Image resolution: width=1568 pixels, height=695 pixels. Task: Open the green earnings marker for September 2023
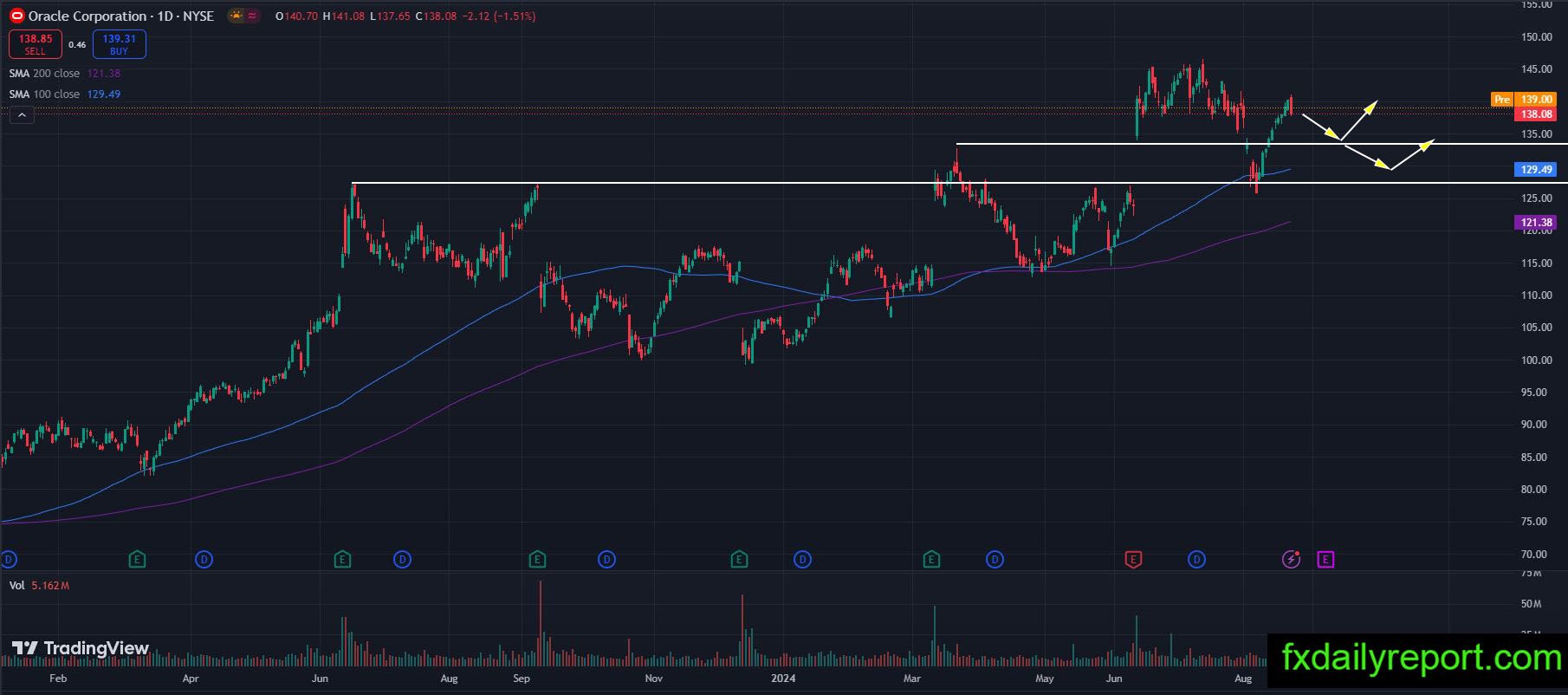tap(537, 560)
